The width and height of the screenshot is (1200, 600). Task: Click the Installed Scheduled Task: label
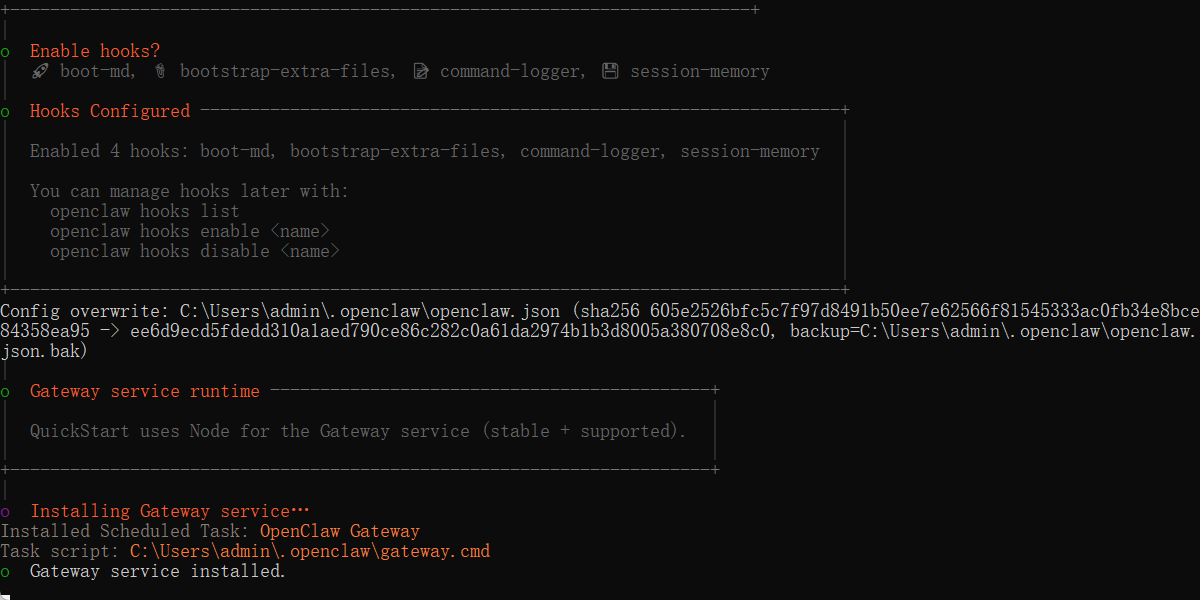(125, 531)
